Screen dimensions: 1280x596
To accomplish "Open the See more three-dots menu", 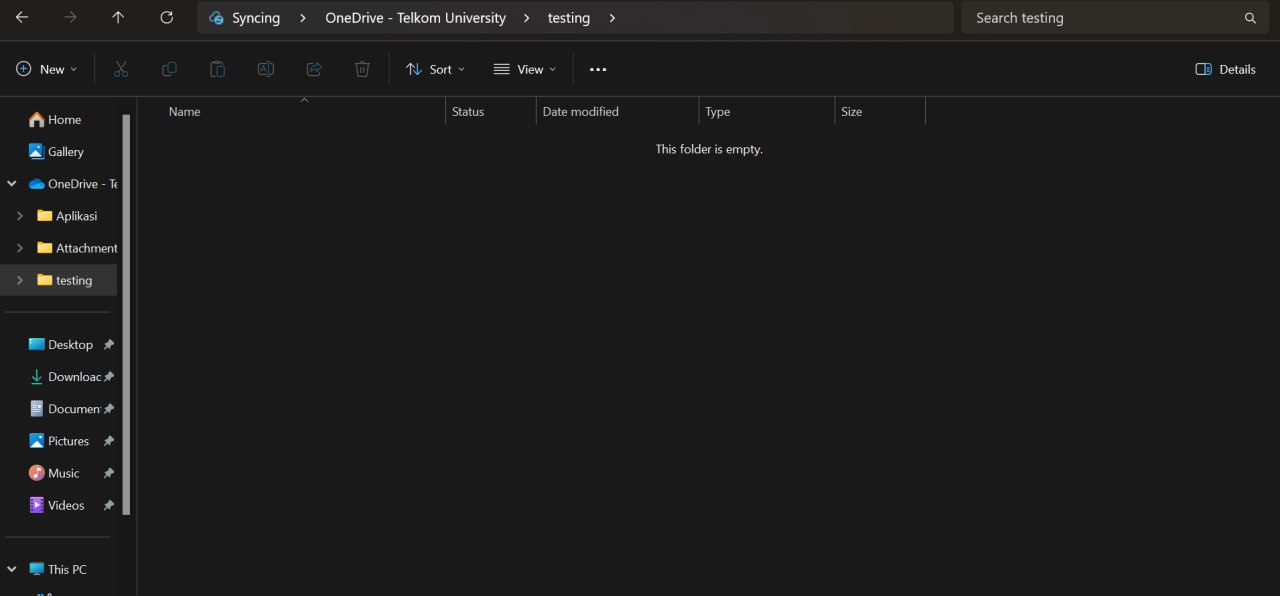I will 598,69.
